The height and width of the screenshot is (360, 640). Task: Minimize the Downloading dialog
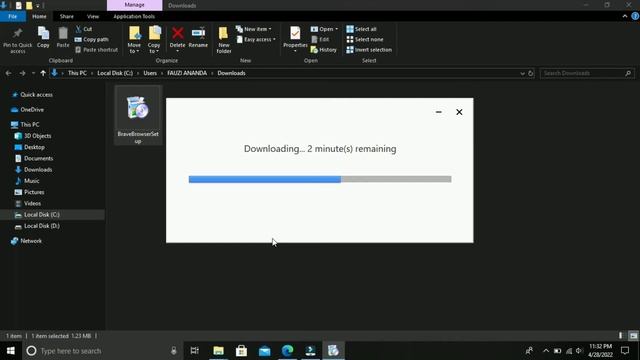tap(439, 112)
